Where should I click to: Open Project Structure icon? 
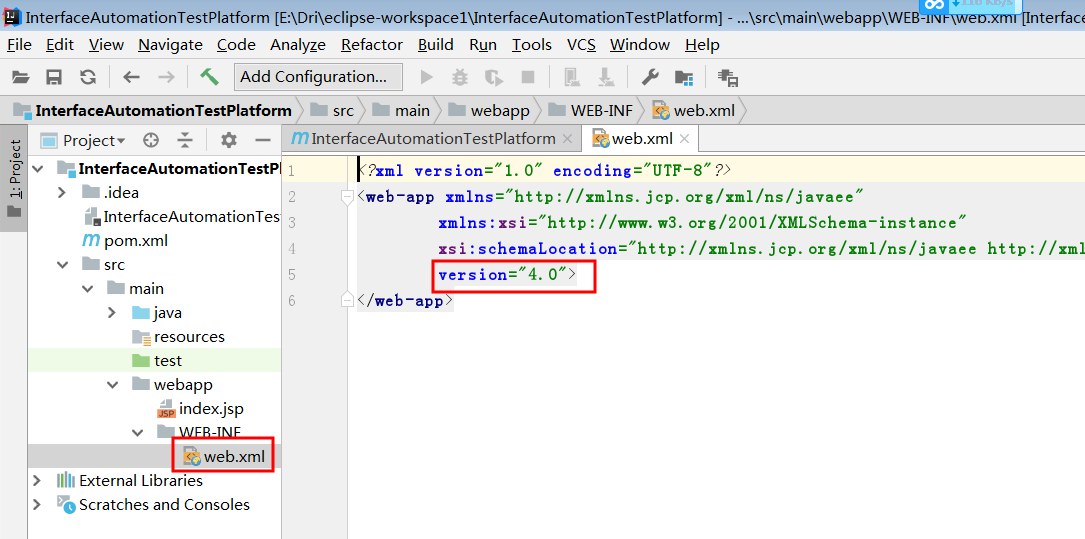(684, 77)
